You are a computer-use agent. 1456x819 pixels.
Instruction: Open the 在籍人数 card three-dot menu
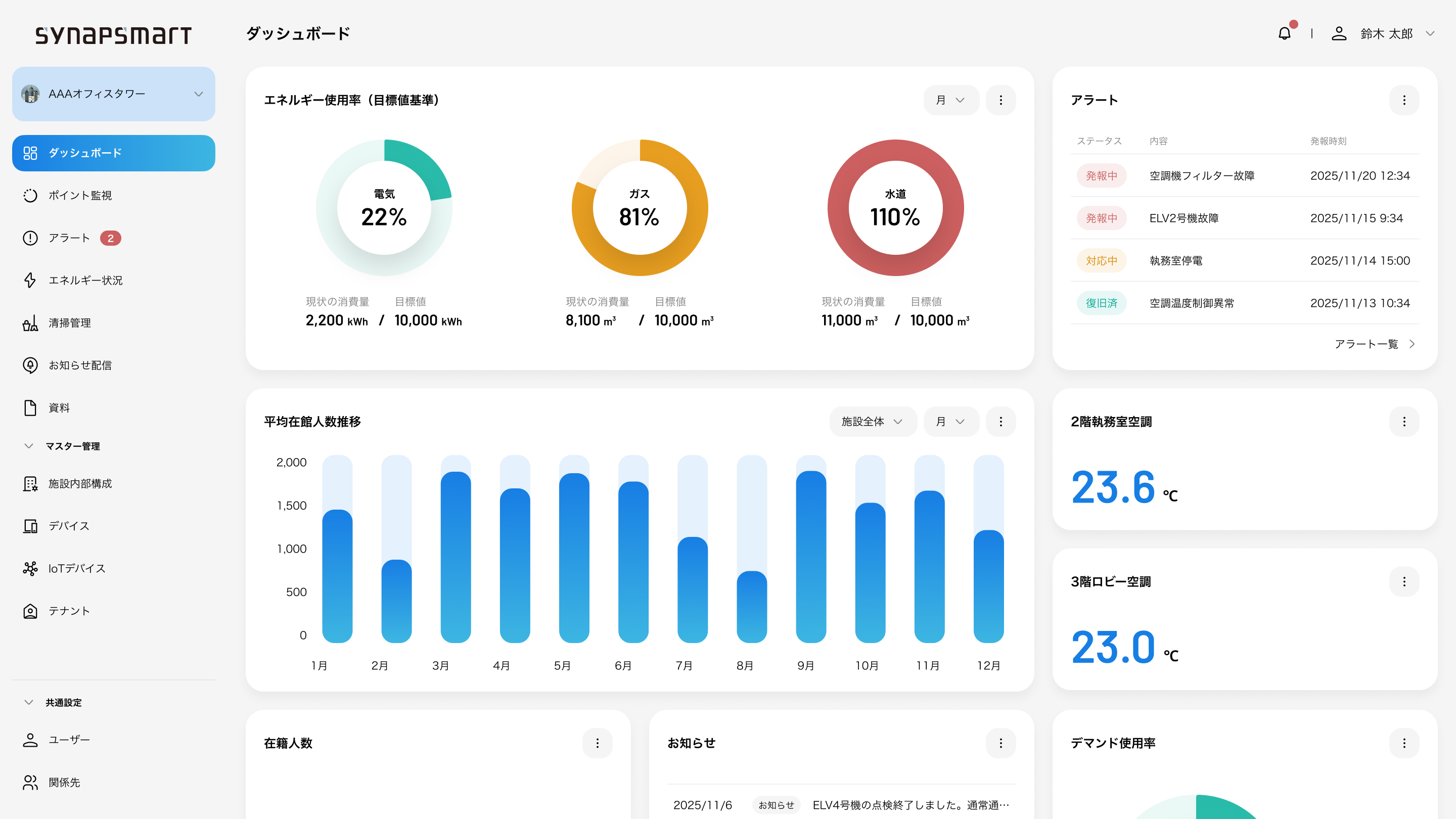597,743
